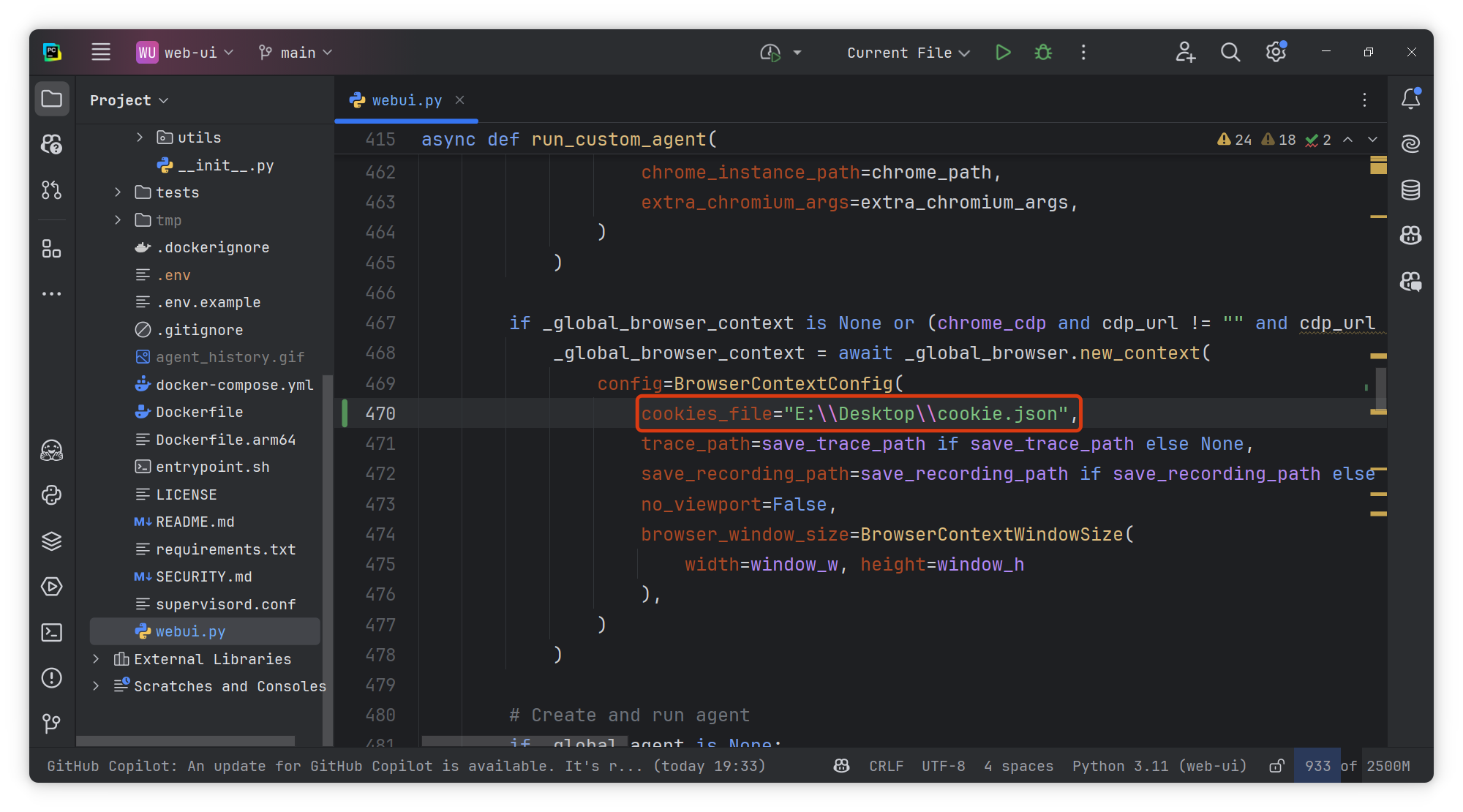Open Python Packages tool window

pos(51,541)
